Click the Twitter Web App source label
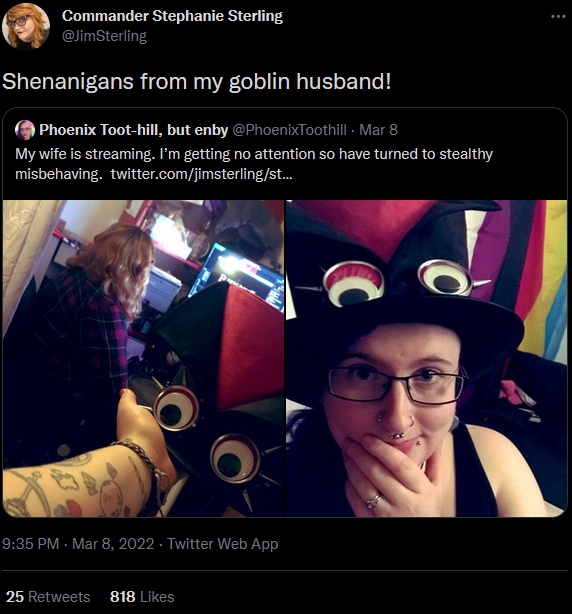Viewport: 572px width, 614px height. click(x=222, y=544)
